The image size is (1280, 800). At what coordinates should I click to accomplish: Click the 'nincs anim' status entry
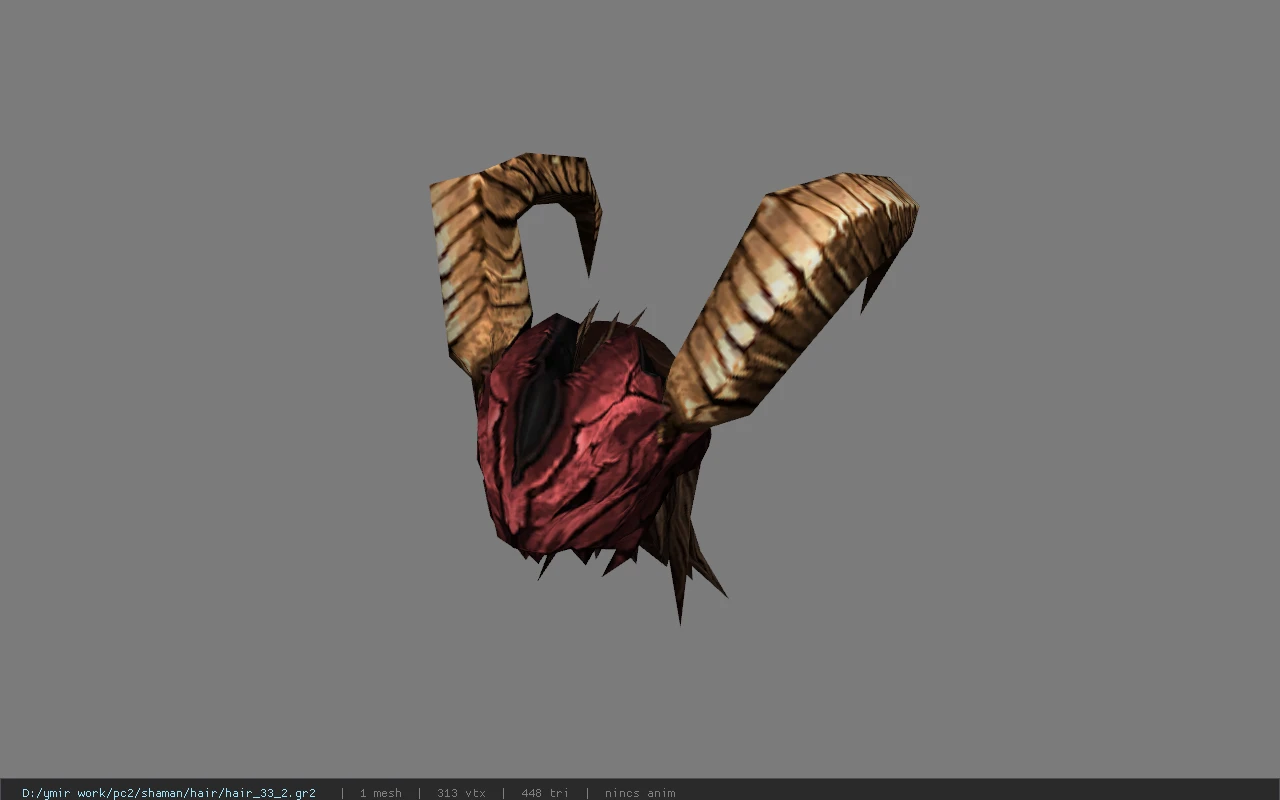(640, 793)
